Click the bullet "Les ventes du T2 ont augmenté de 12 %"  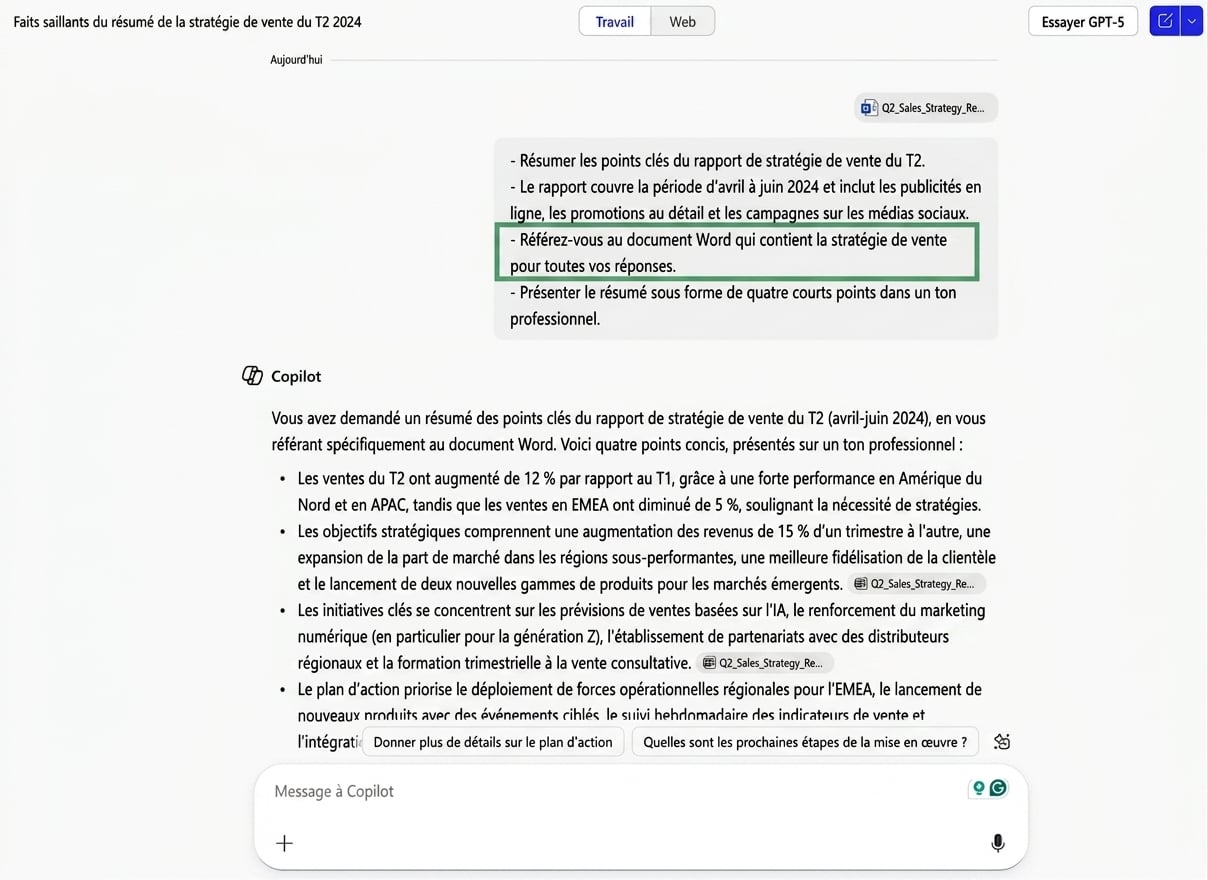coord(640,492)
